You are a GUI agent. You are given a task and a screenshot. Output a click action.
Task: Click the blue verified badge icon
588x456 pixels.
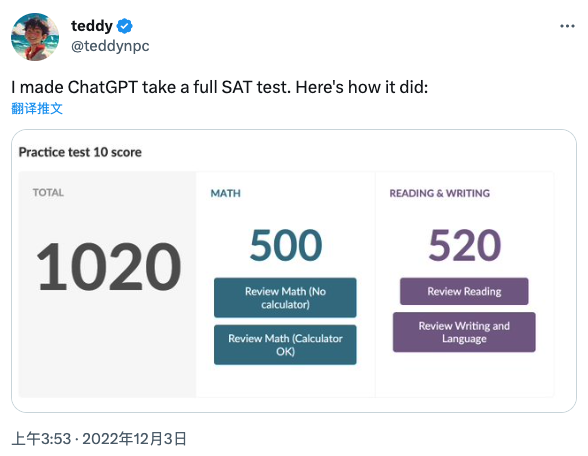click(x=124, y=26)
